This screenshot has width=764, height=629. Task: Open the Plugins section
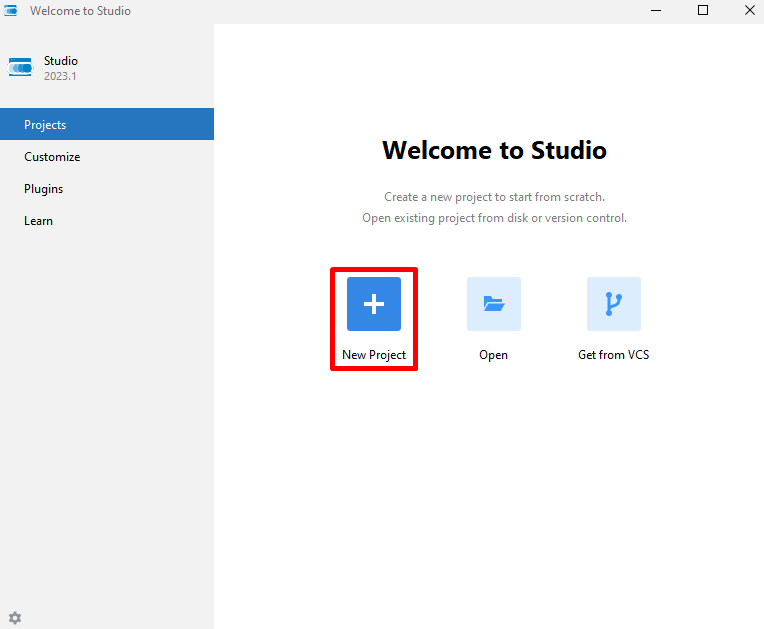click(x=44, y=189)
